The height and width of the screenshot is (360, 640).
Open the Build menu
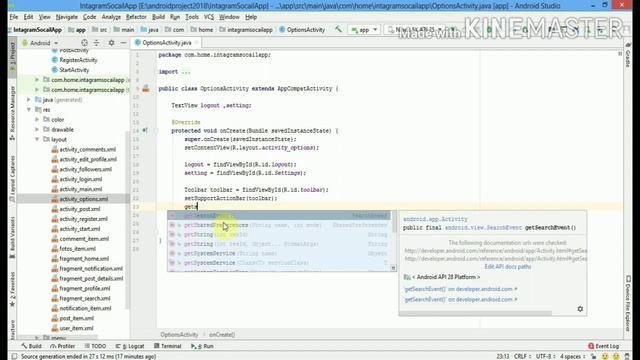point(158,17)
